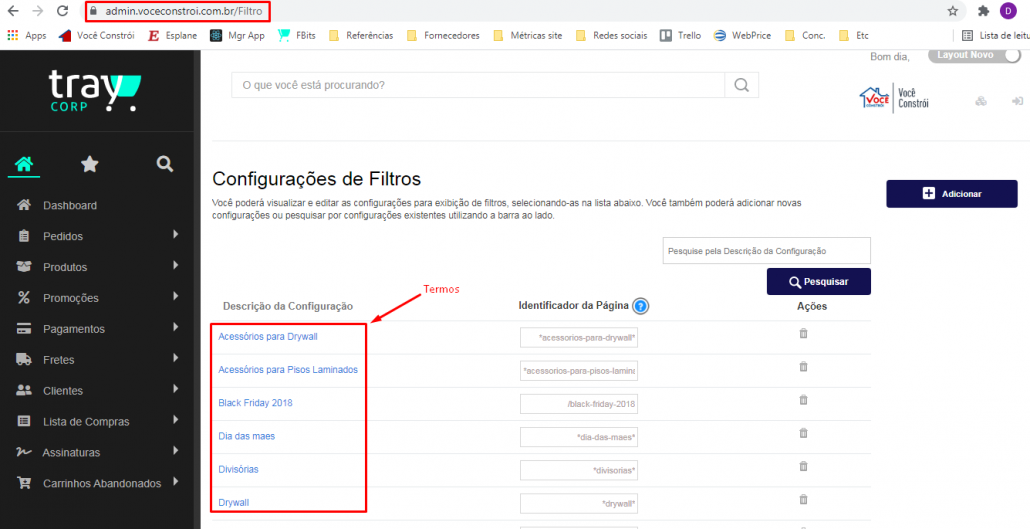Click the home icon in sidebar
1030x529 pixels.
24,164
